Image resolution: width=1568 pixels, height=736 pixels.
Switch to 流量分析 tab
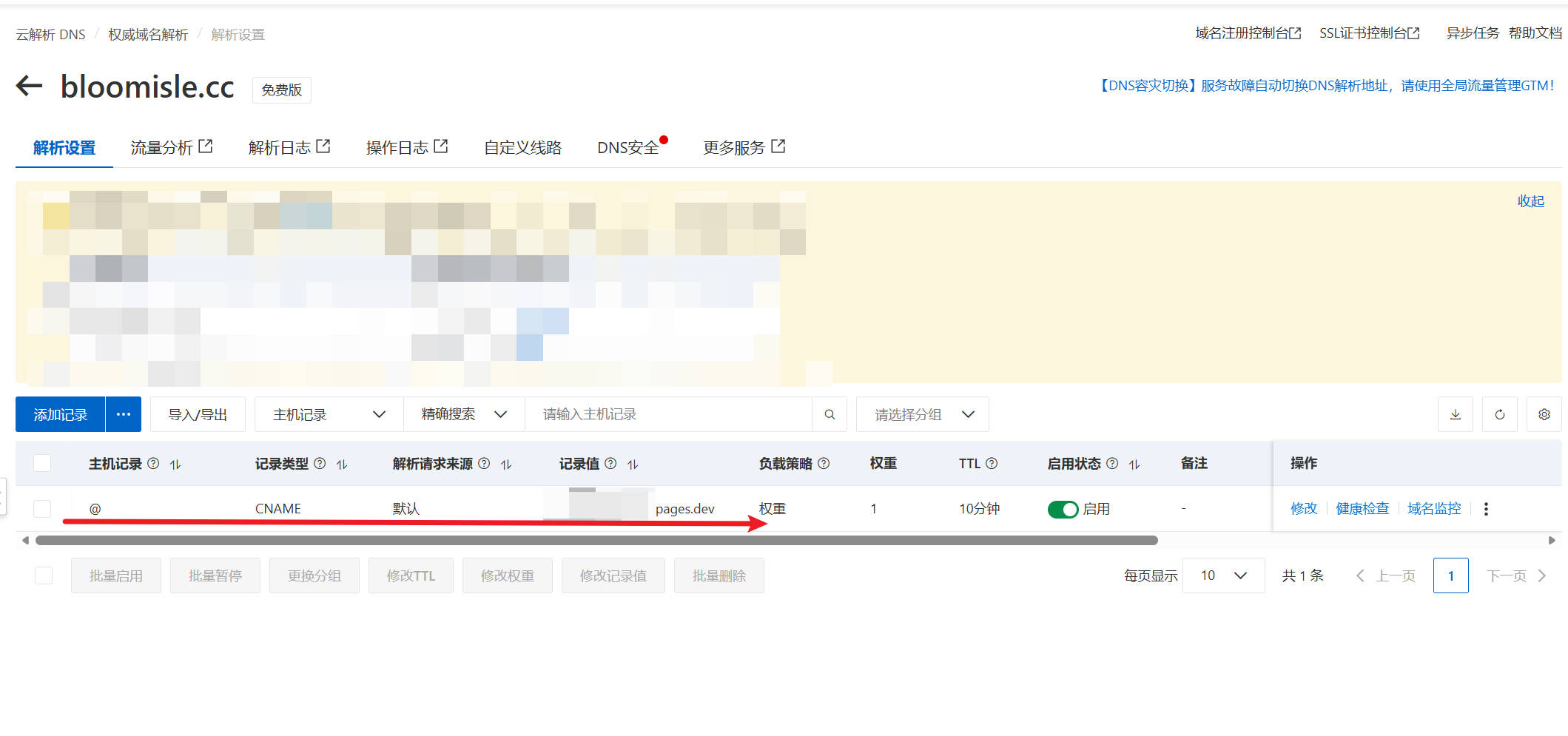coord(171,147)
